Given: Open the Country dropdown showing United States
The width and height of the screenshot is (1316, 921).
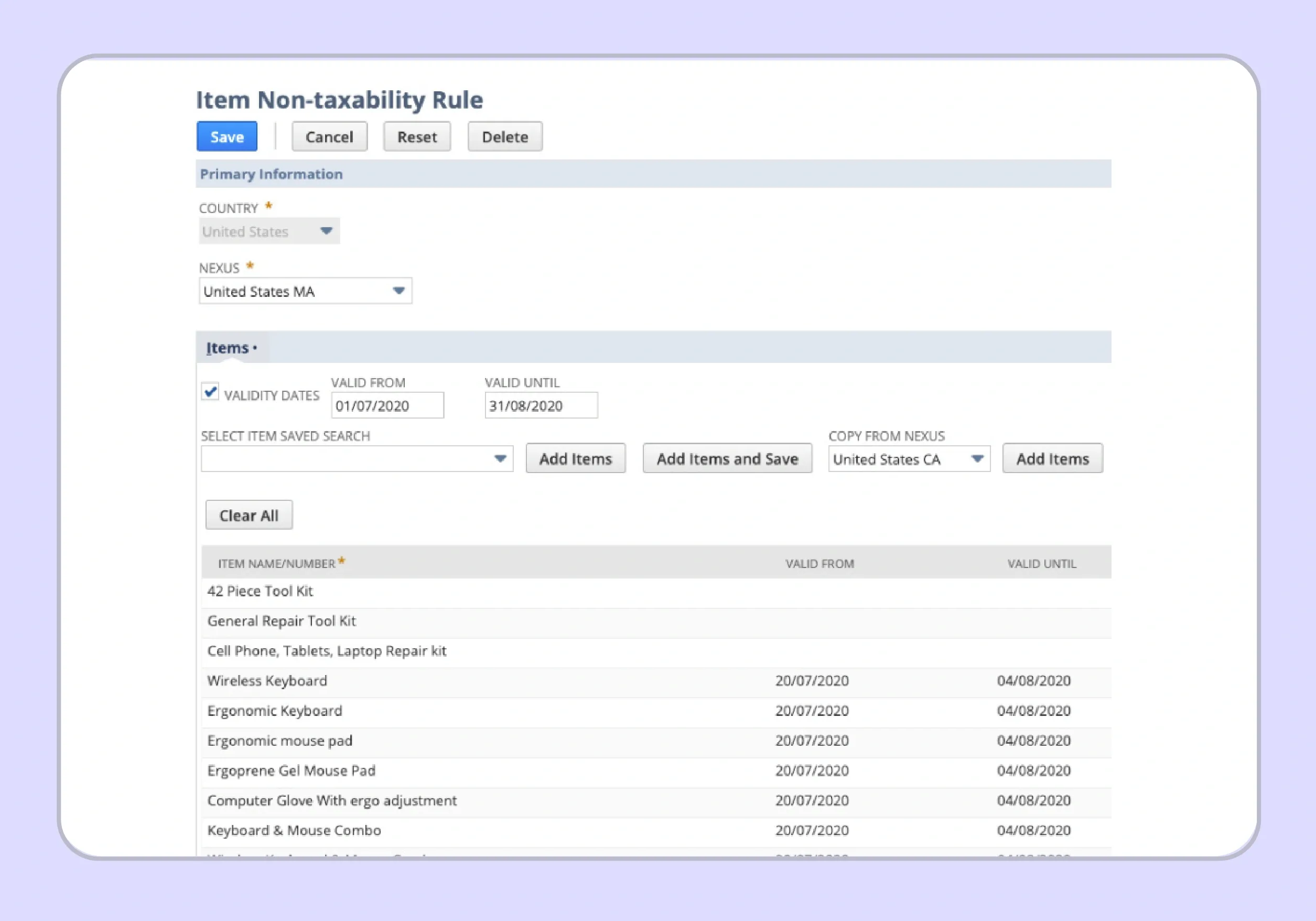Looking at the screenshot, I should [x=269, y=231].
